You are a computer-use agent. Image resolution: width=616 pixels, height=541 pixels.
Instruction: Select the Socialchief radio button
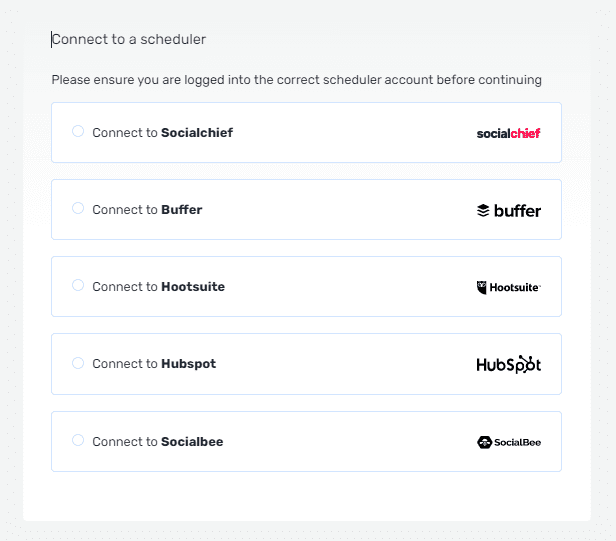coord(78,131)
